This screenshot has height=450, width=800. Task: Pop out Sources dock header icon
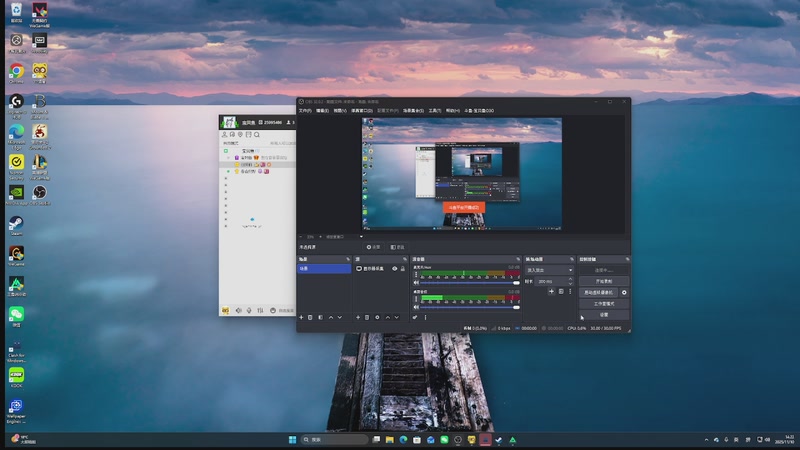[x=405, y=259]
